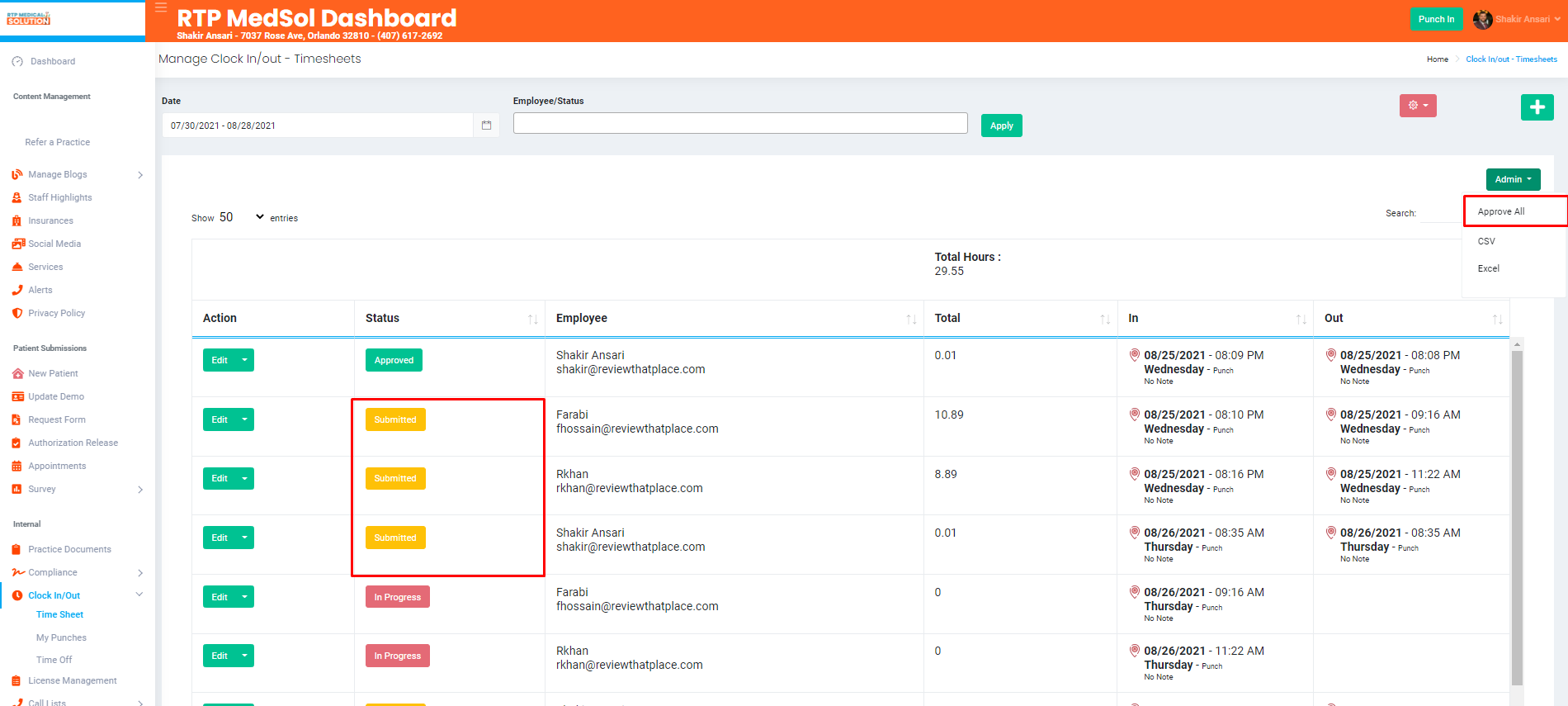Select CSV export option

click(1486, 241)
